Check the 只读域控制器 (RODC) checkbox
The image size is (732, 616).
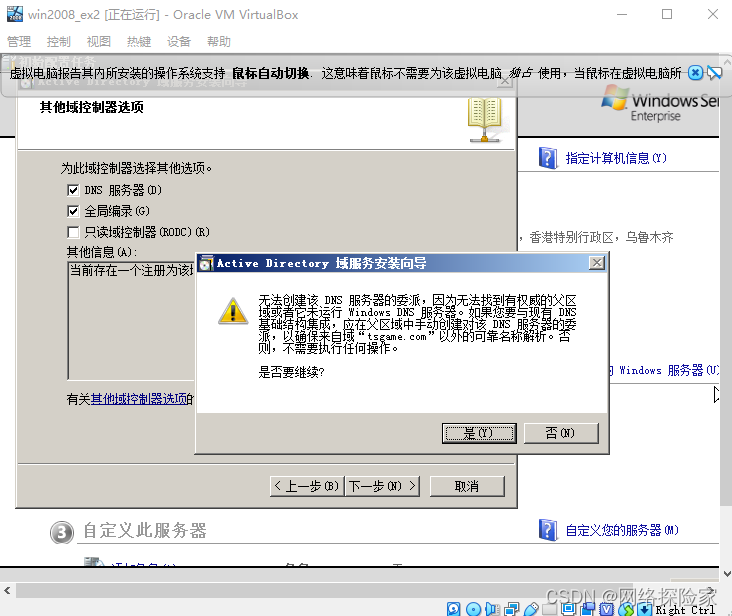pyautogui.click(x=73, y=232)
